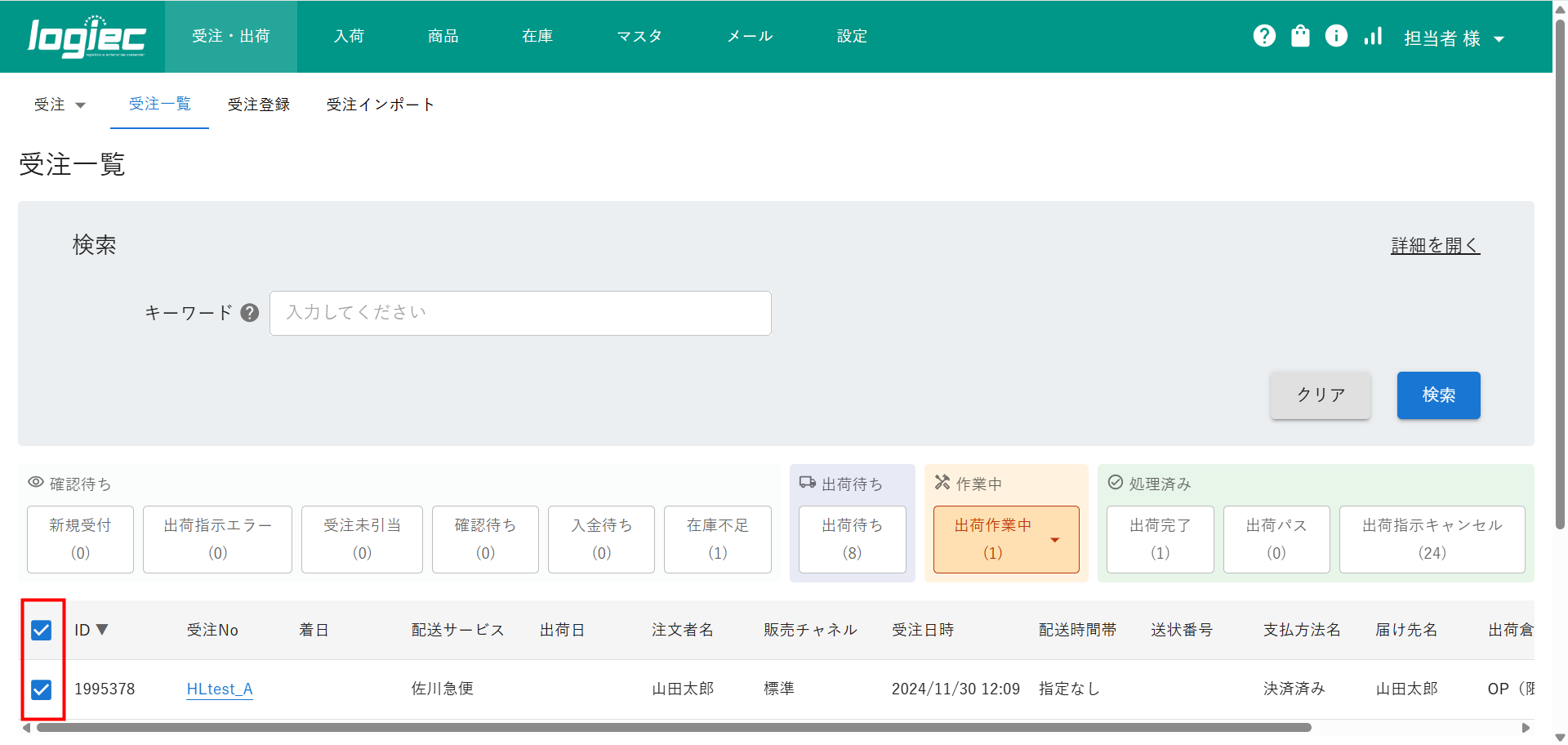Image resolution: width=1568 pixels, height=745 pixels.
Task: Toggle the select-all header checkbox
Action: pyautogui.click(x=42, y=630)
